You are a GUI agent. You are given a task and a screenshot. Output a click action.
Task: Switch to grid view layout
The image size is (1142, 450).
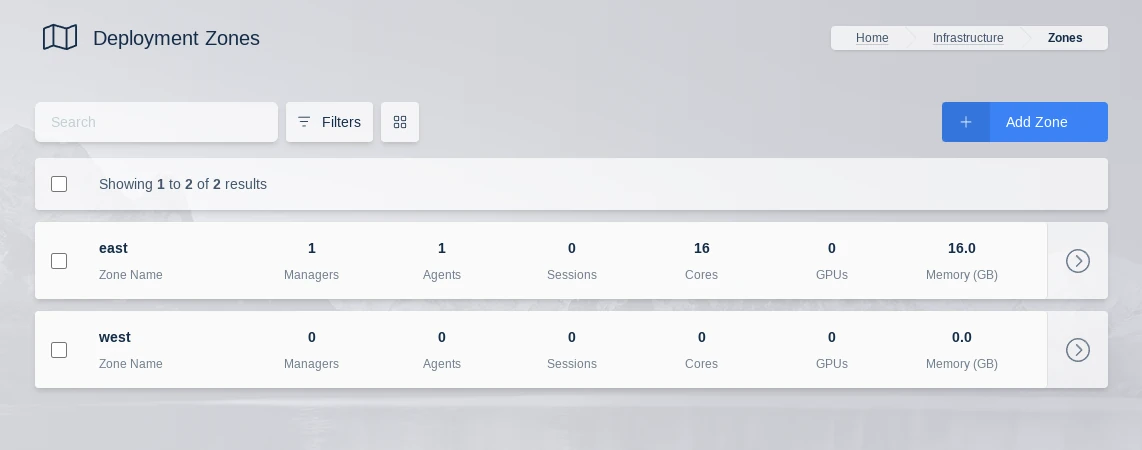coord(400,122)
